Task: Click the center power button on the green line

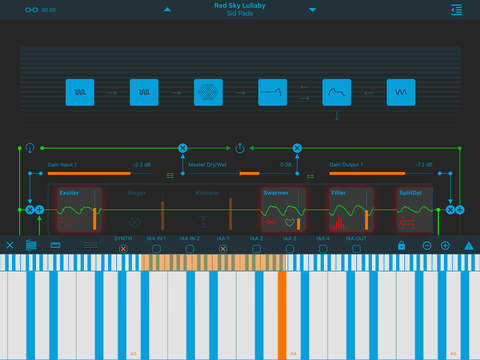Action: tap(240, 148)
